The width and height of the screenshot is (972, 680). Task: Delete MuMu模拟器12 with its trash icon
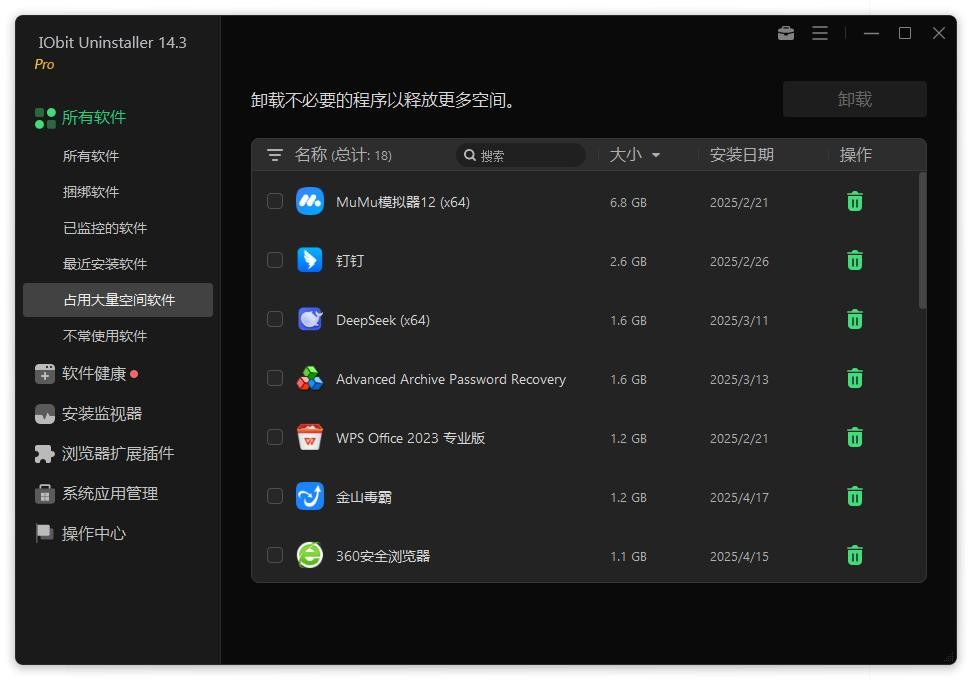(x=854, y=201)
